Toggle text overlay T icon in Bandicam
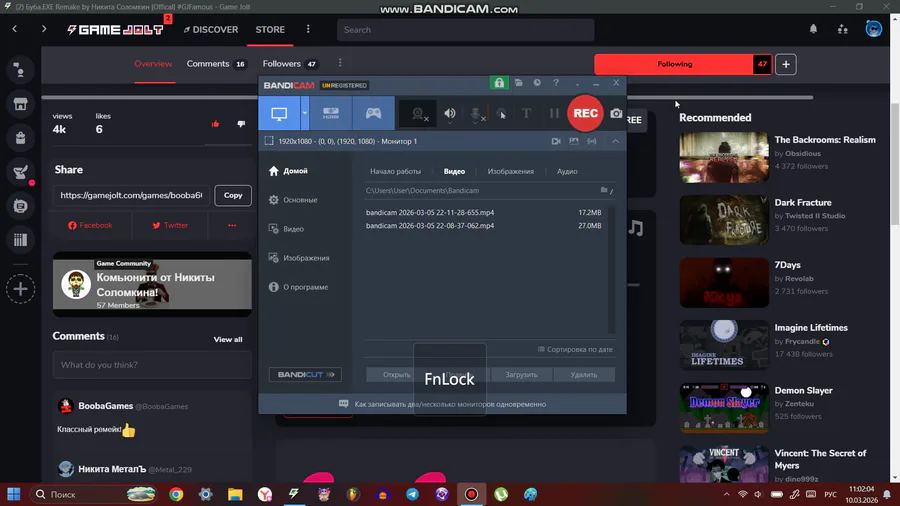 tap(526, 114)
